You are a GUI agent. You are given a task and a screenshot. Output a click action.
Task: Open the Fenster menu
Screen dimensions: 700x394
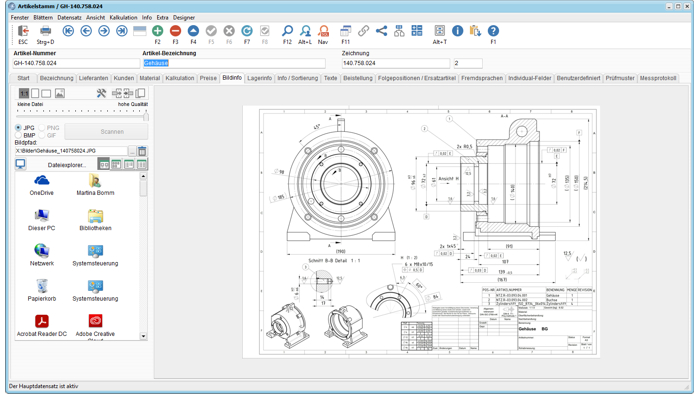coord(20,17)
